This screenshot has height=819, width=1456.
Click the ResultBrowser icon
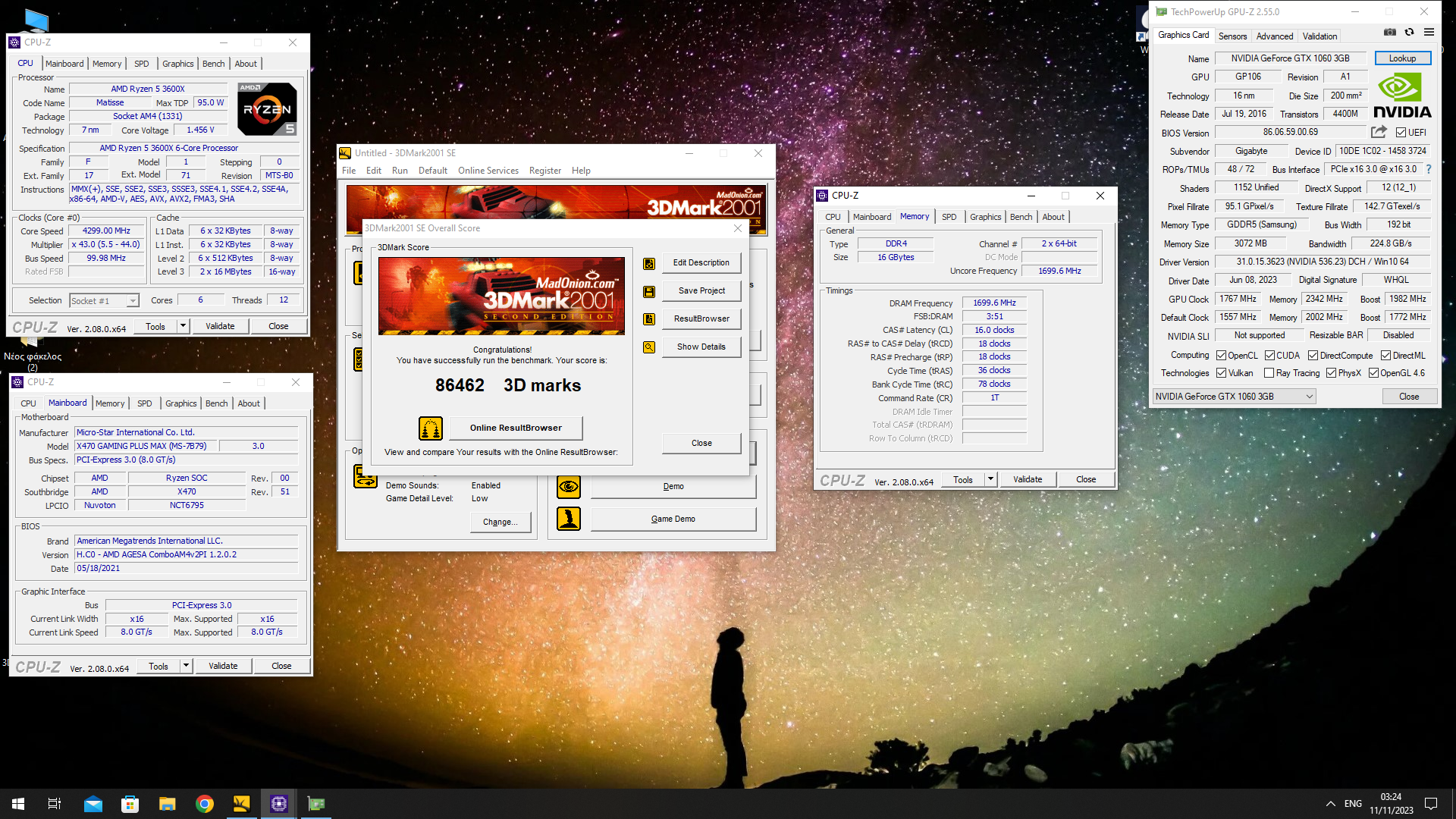point(649,319)
